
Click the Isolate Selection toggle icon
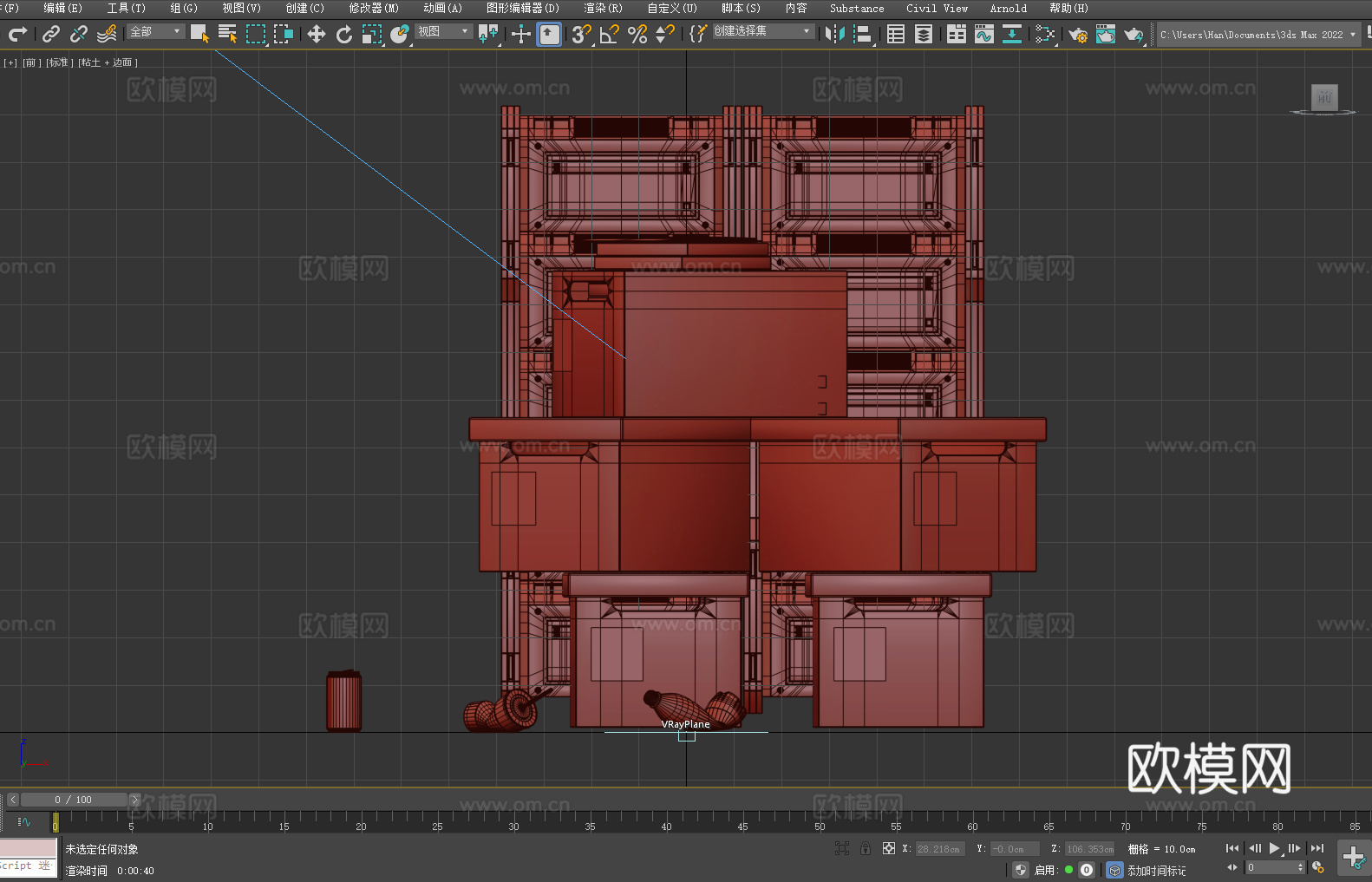[x=842, y=849]
